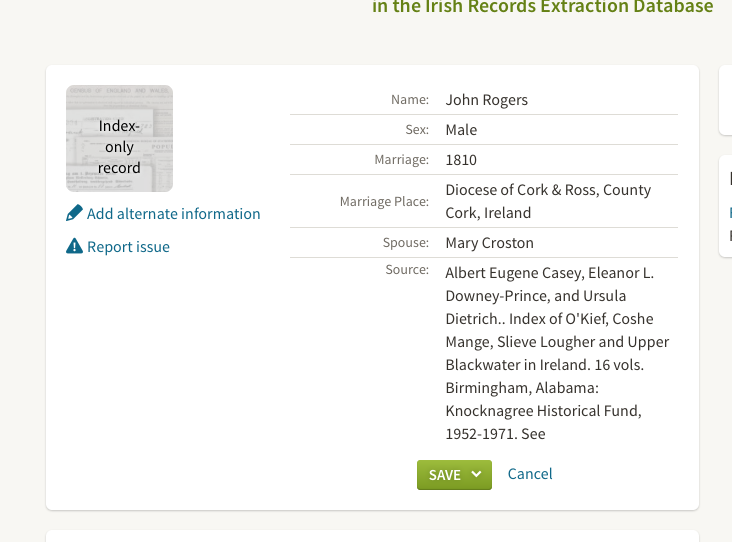Click spouse name Mary Croston
The height and width of the screenshot is (542, 732).
[489, 243]
